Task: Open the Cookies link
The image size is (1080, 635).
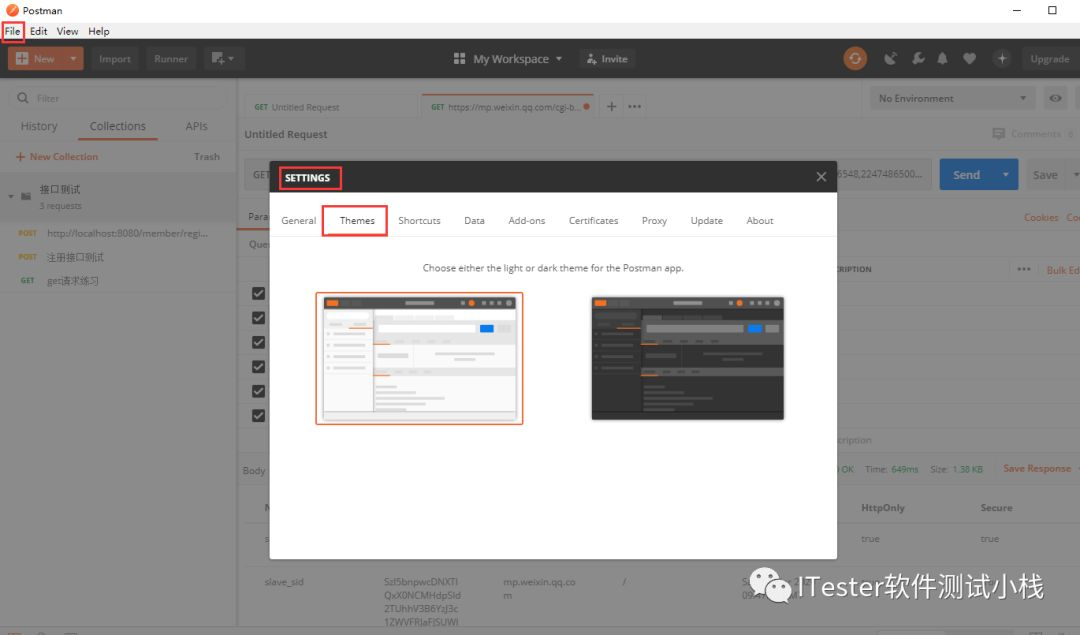Action: coord(1041,217)
